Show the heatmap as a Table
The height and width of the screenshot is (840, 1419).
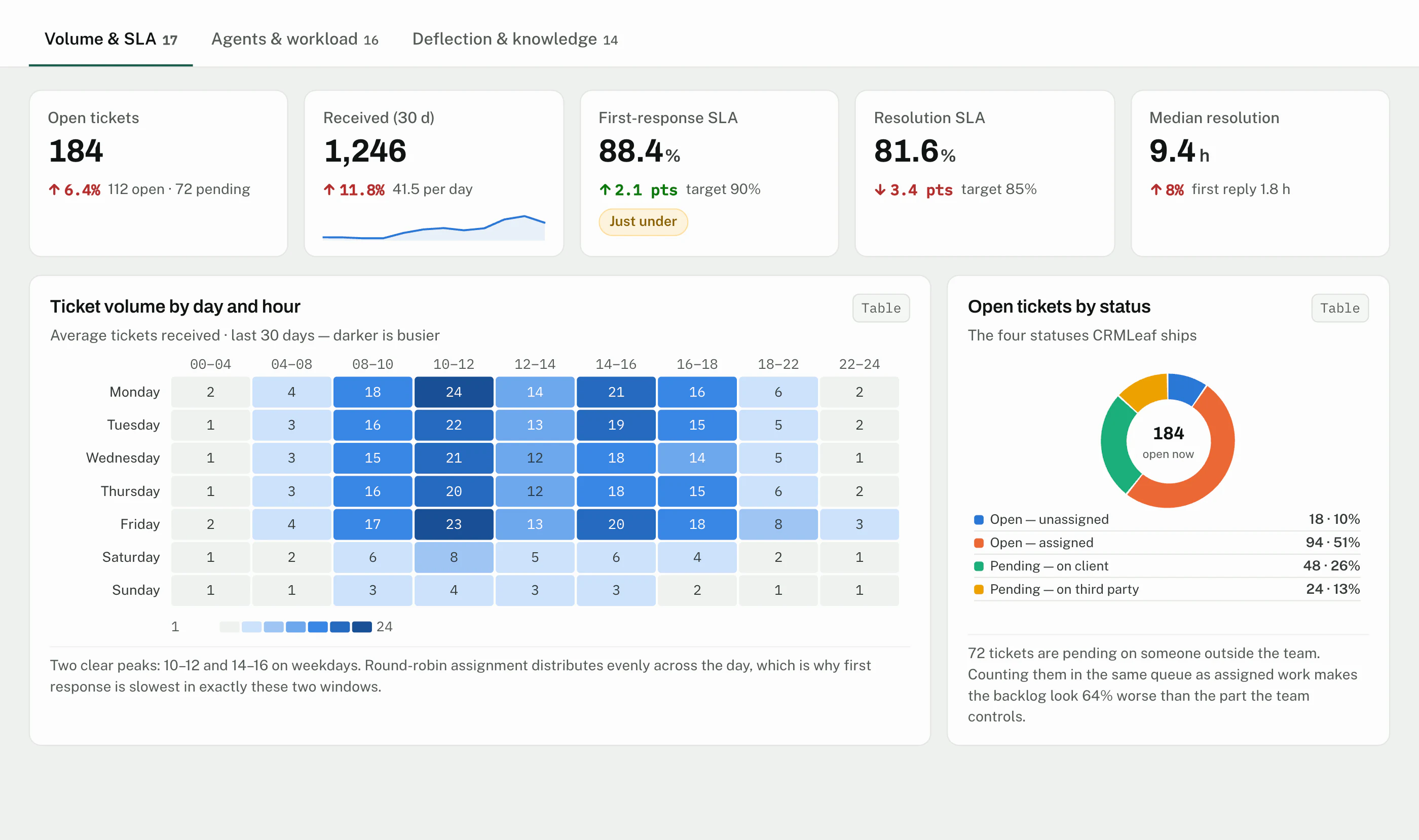click(880, 308)
